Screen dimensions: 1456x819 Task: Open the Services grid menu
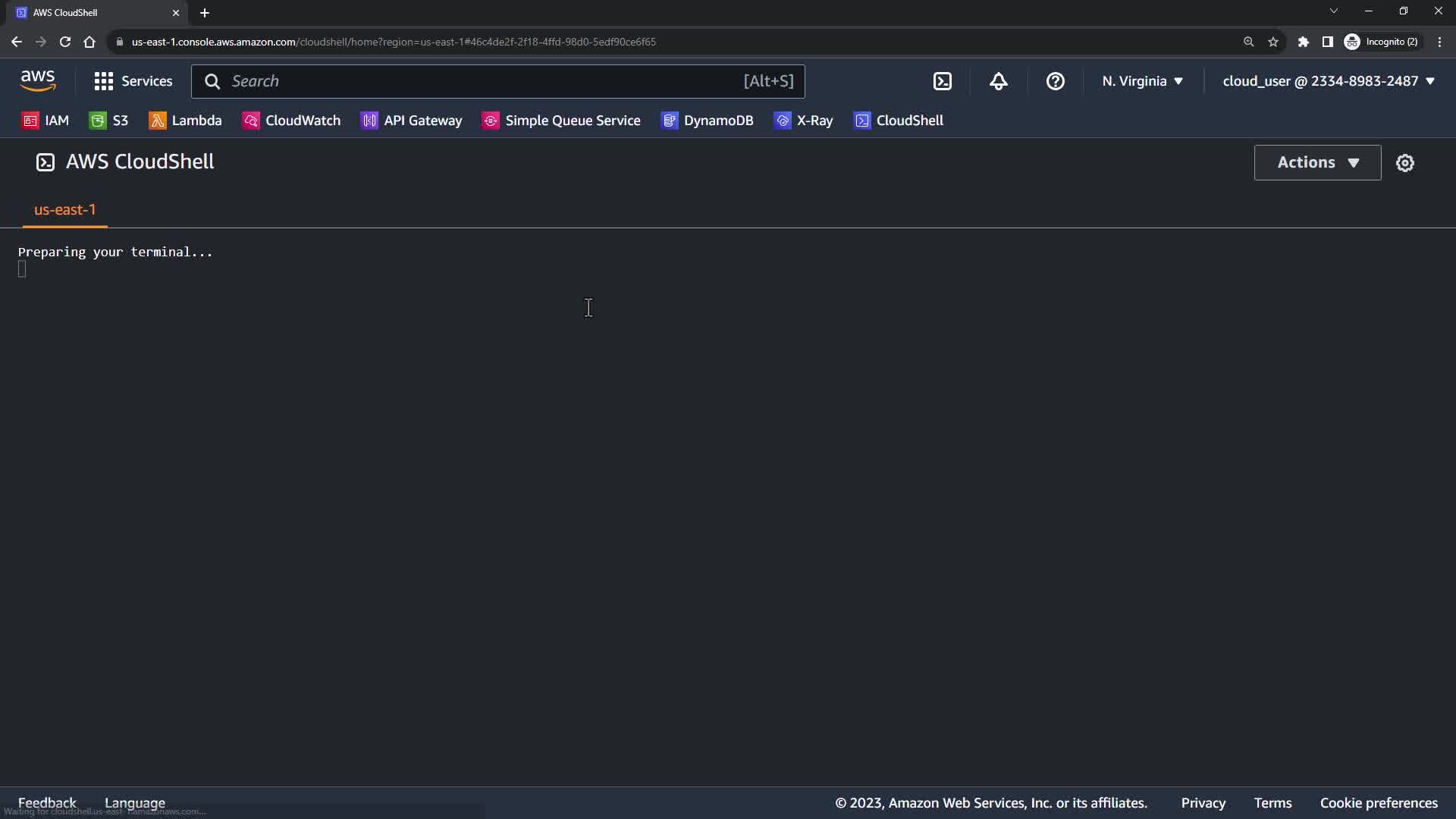pyautogui.click(x=133, y=81)
